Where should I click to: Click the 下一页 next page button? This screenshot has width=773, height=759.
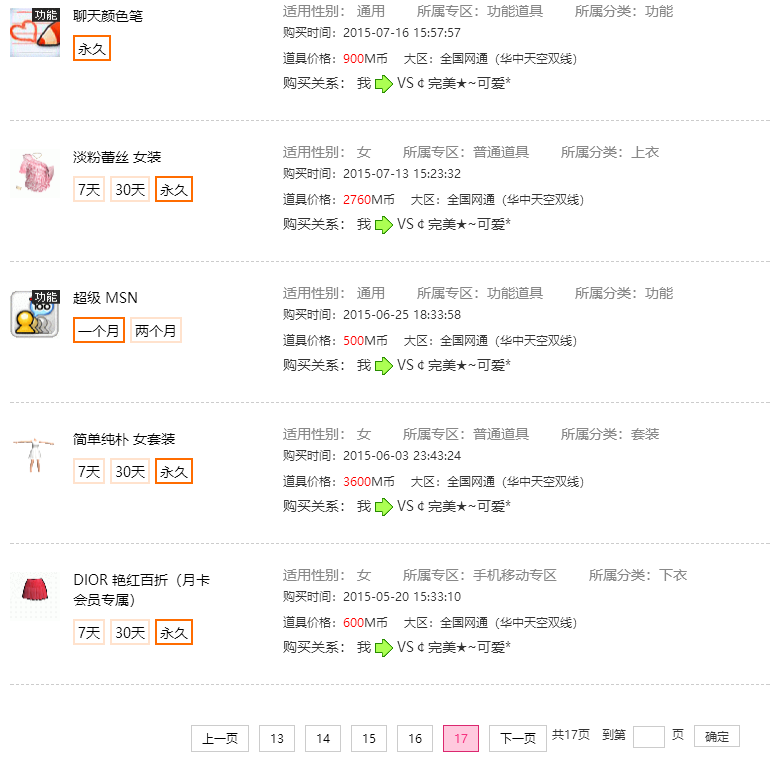518,738
